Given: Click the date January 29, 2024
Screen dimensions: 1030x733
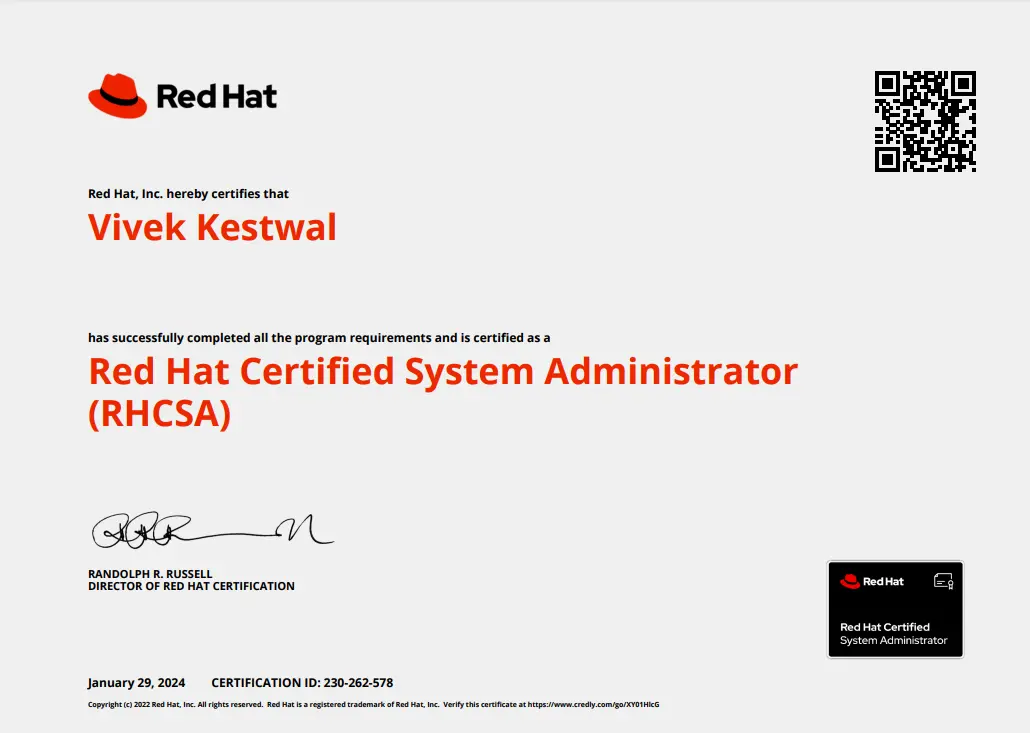Looking at the screenshot, I should (136, 683).
